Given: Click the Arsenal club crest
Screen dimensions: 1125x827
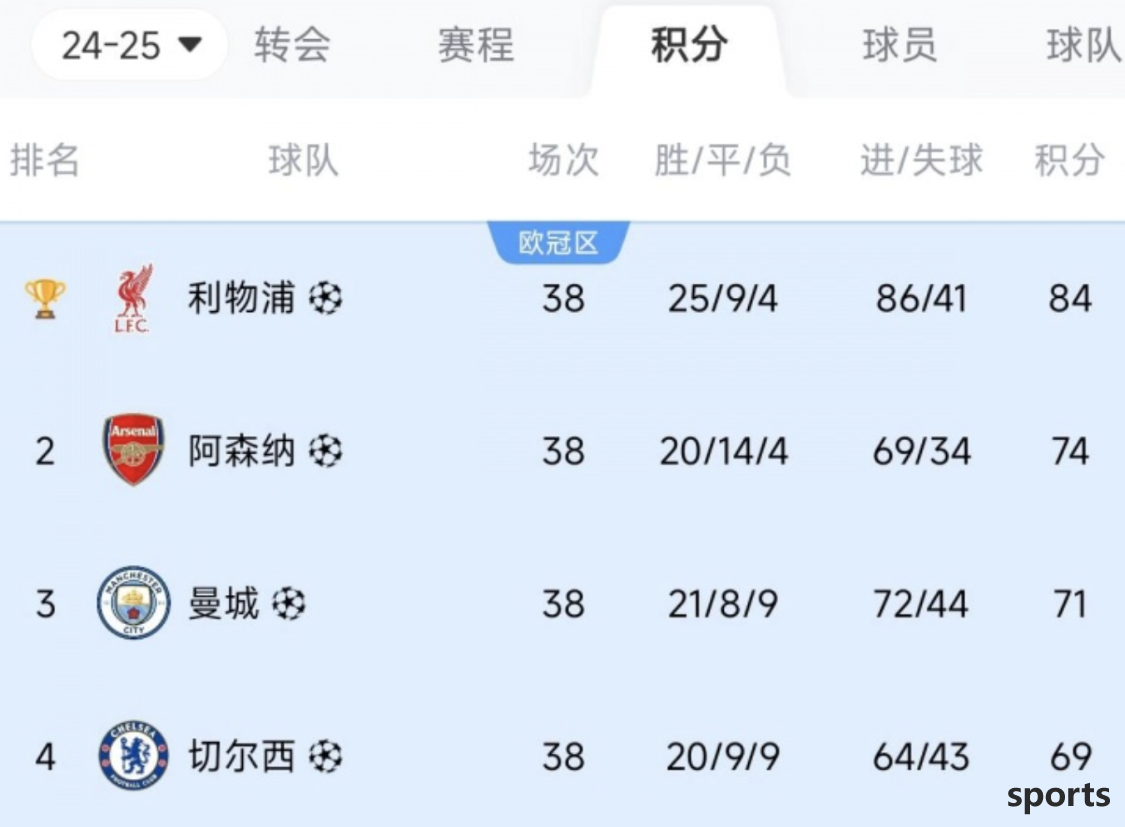Looking at the screenshot, I should [133, 450].
